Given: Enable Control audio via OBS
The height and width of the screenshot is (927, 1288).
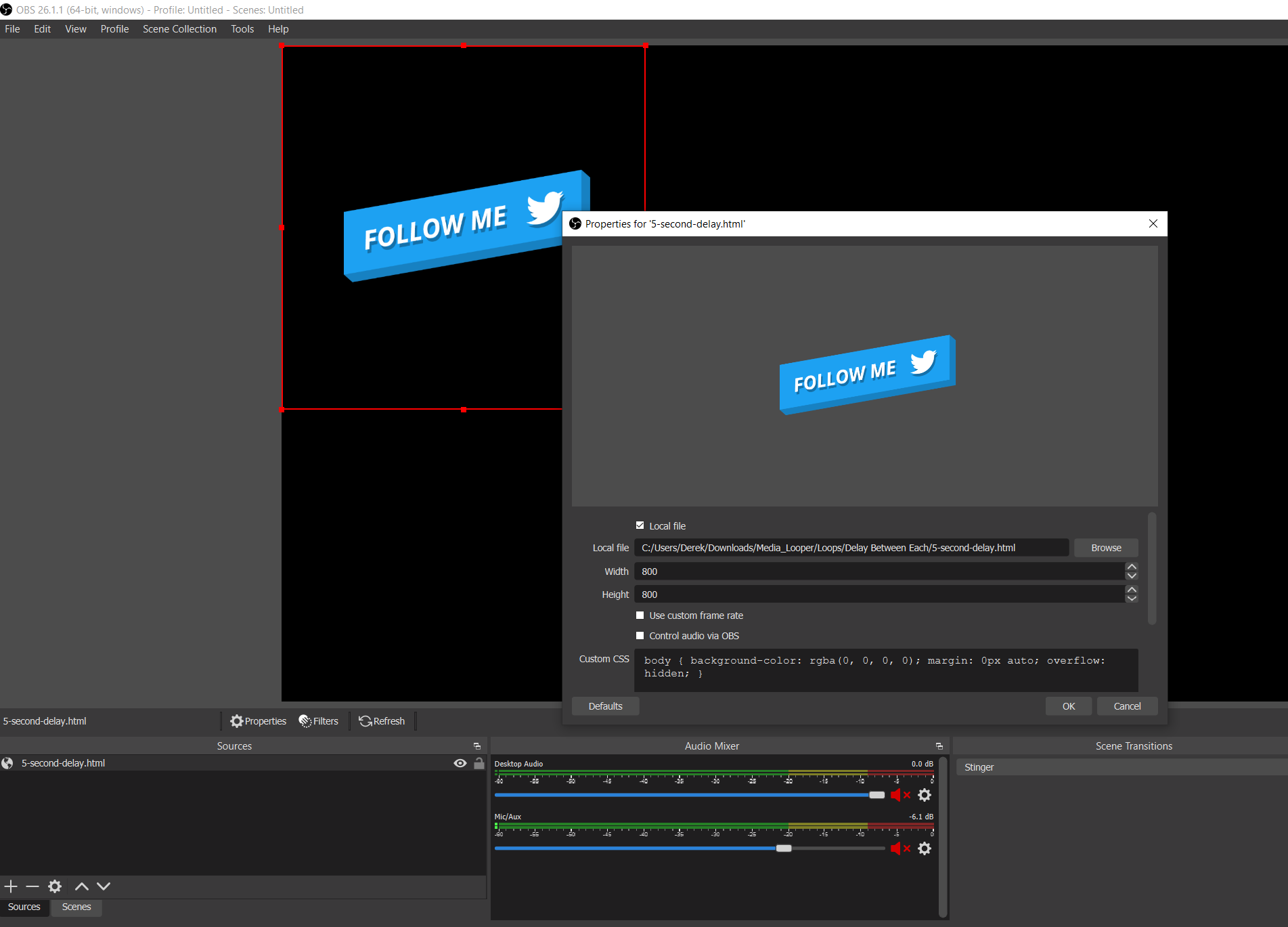Looking at the screenshot, I should click(640, 636).
